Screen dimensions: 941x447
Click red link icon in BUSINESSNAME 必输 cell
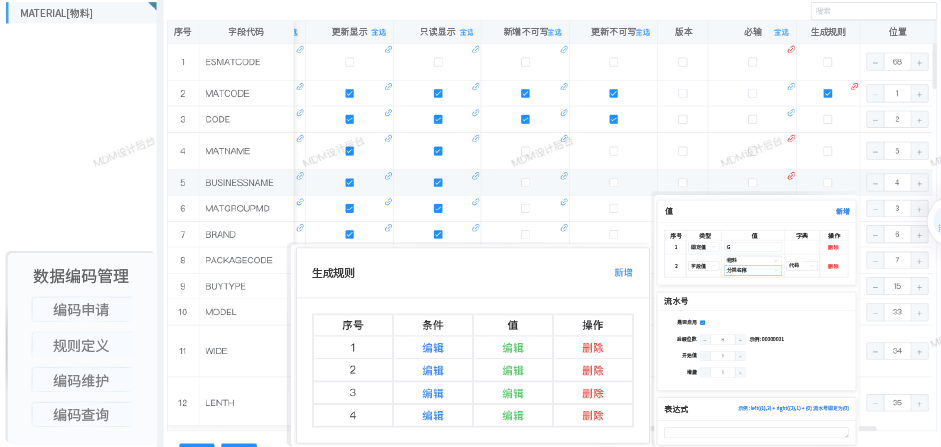pos(790,176)
